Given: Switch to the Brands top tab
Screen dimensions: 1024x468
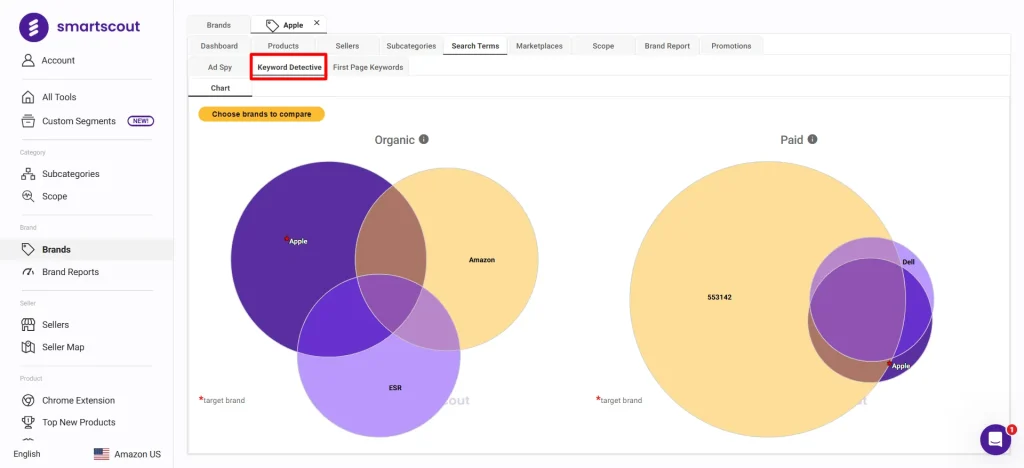Looking at the screenshot, I should tap(219, 25).
